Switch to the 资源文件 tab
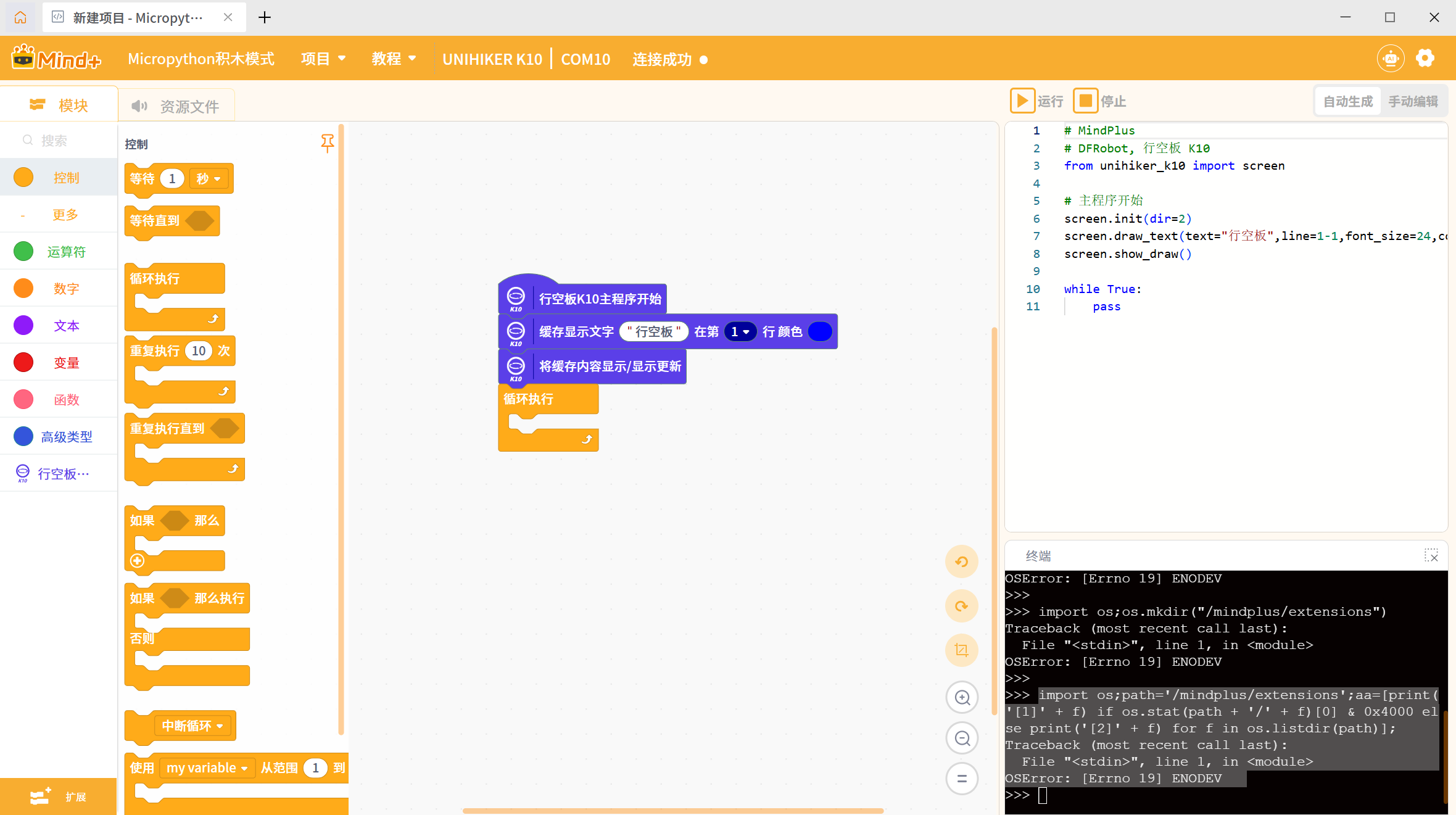The image size is (1456, 815). tap(177, 105)
